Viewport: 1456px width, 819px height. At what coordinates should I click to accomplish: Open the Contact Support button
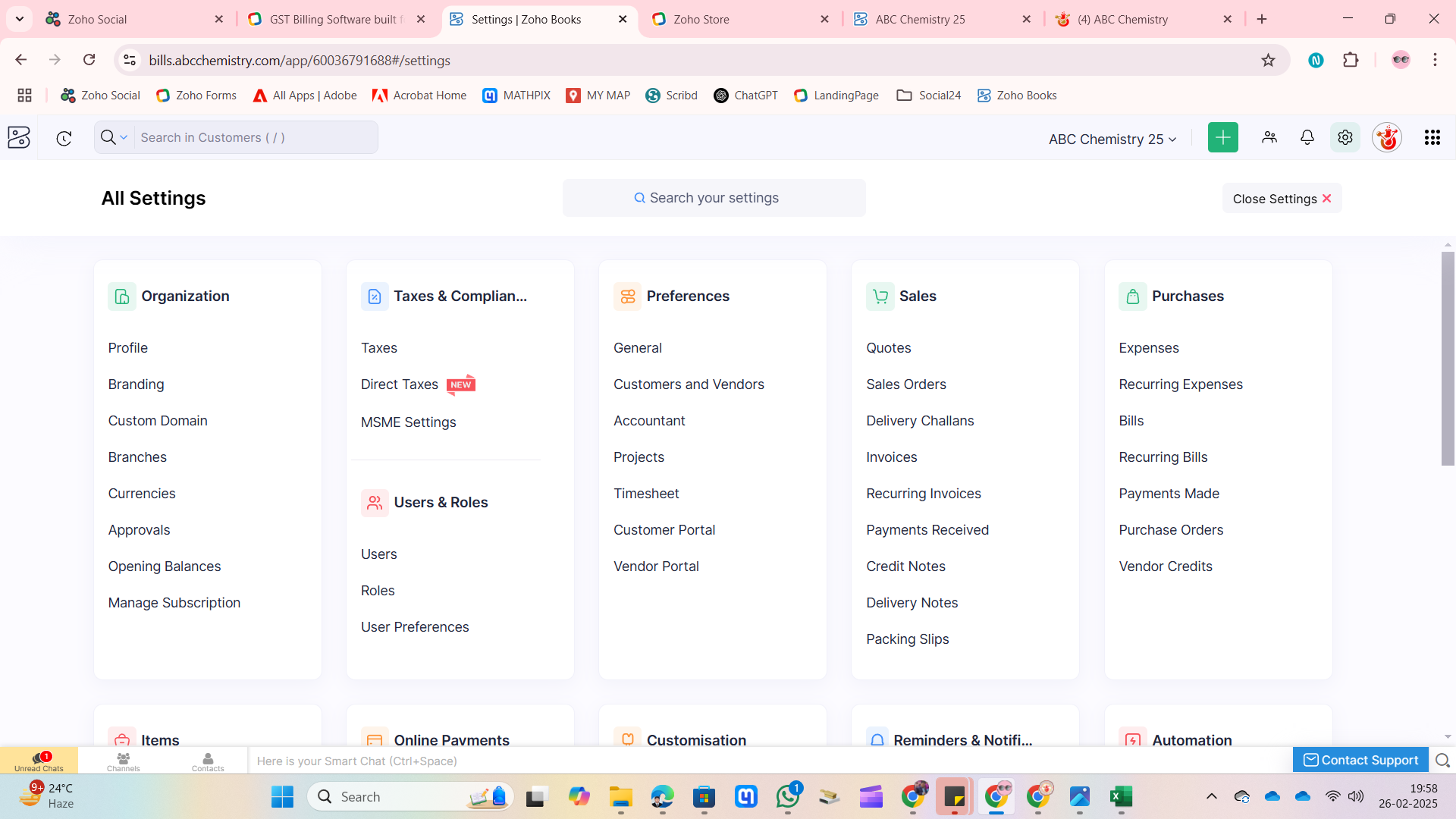coord(1360,760)
